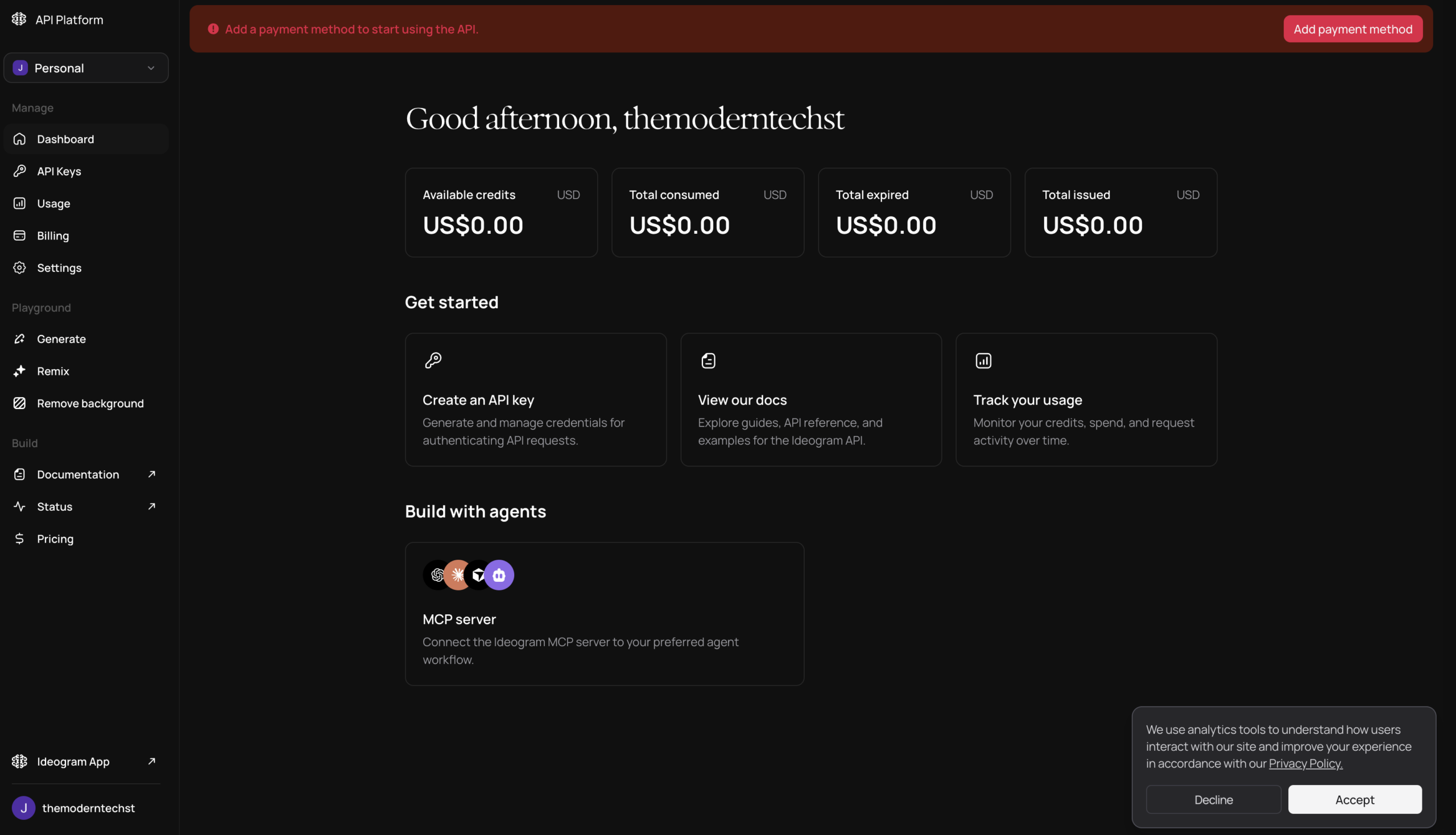This screenshot has width=1456, height=835.
Task: Click the Remix sparkle icon
Action: pos(19,370)
